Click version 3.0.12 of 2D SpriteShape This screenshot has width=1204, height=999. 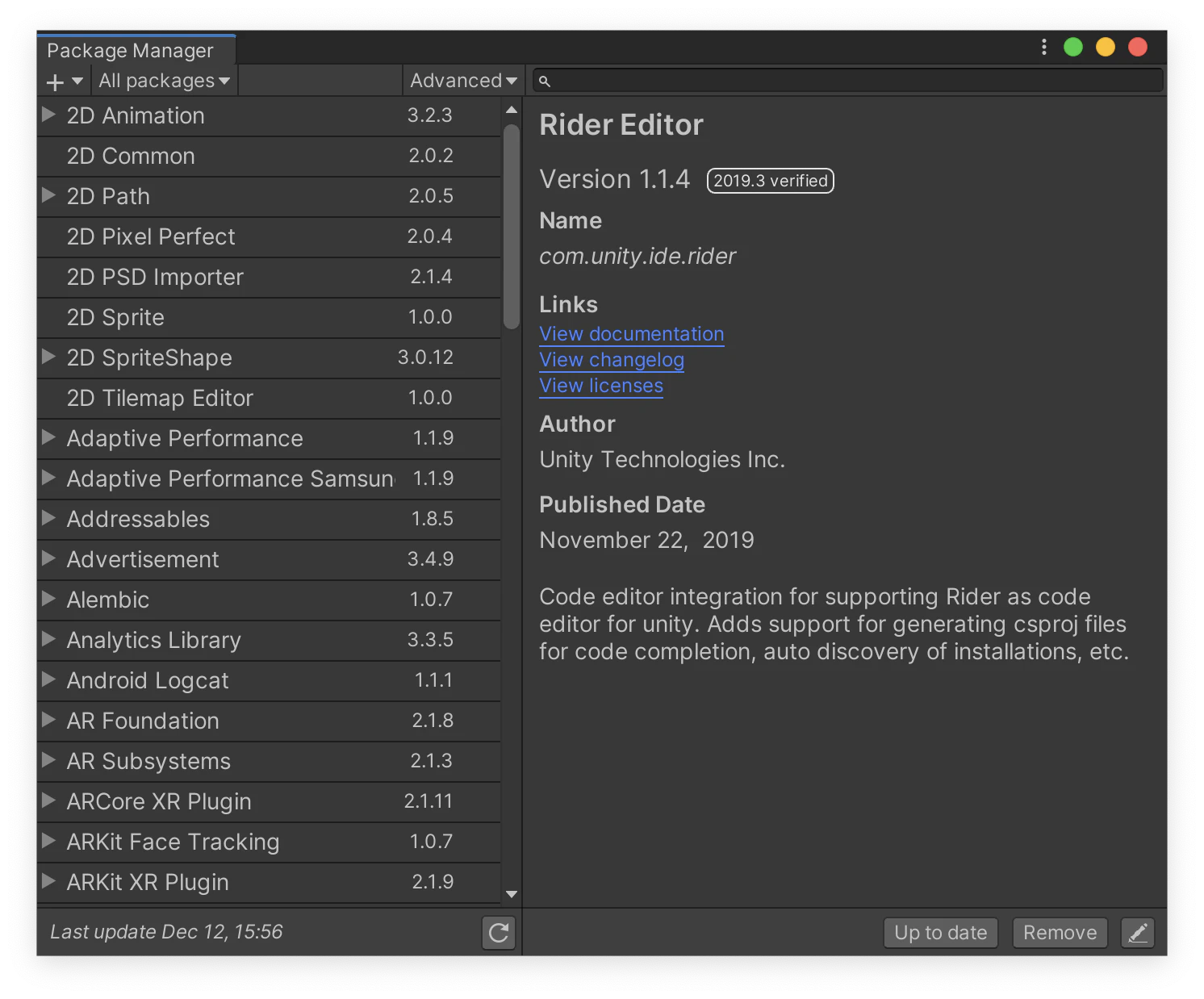coord(425,357)
